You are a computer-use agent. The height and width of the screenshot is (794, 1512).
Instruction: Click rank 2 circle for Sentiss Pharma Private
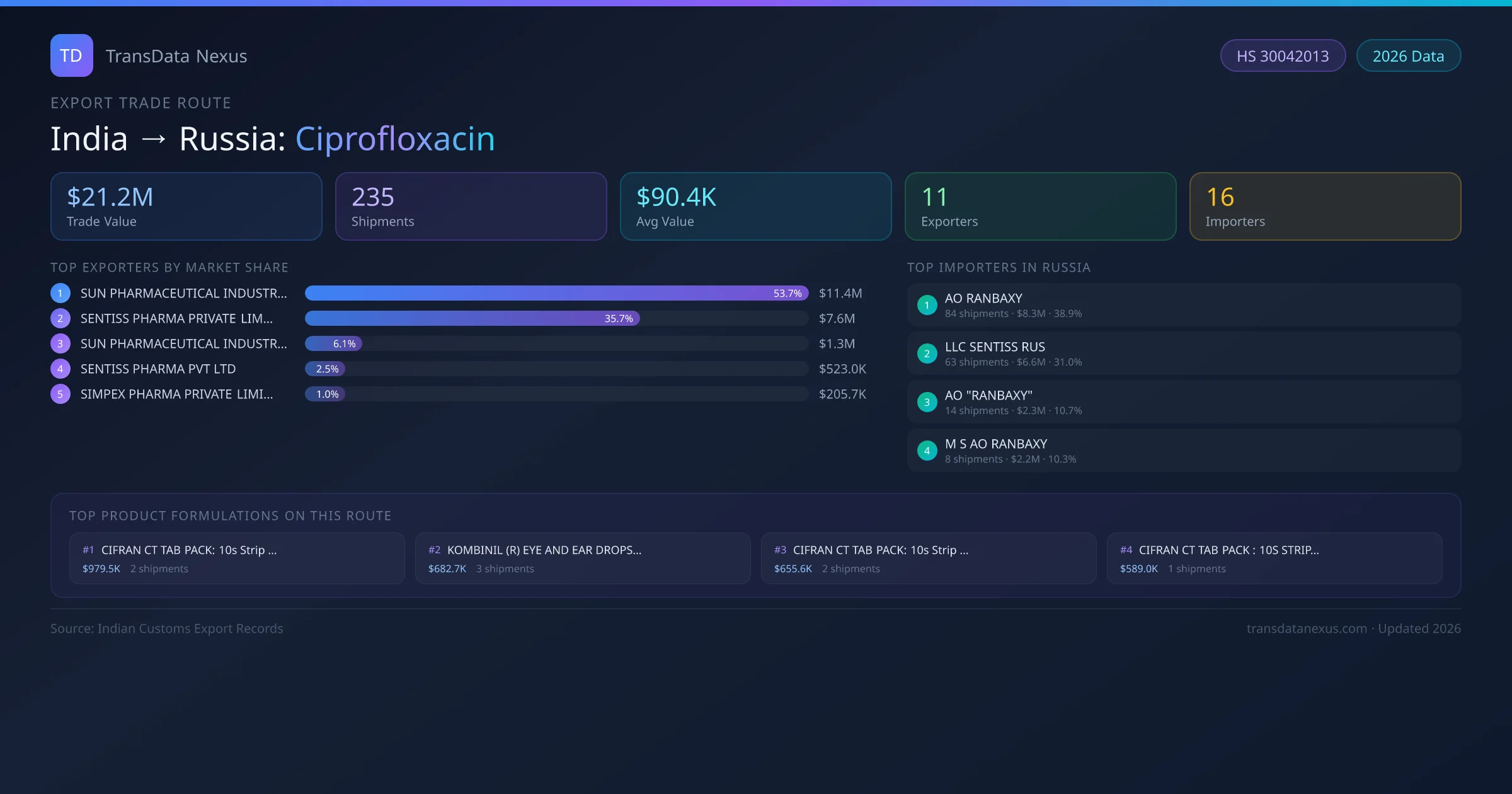[x=60, y=318]
